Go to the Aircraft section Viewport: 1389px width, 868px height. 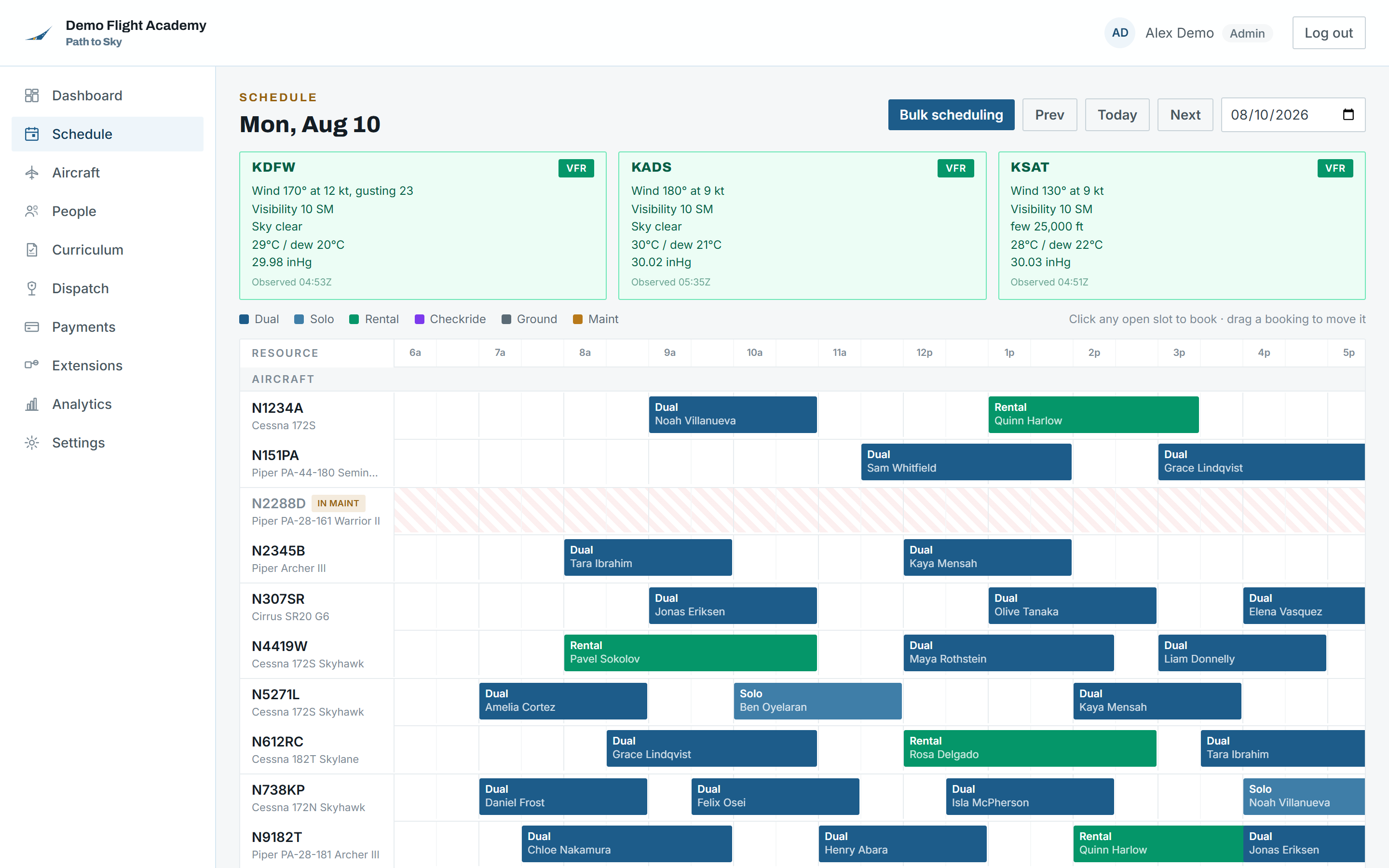[x=108, y=172]
